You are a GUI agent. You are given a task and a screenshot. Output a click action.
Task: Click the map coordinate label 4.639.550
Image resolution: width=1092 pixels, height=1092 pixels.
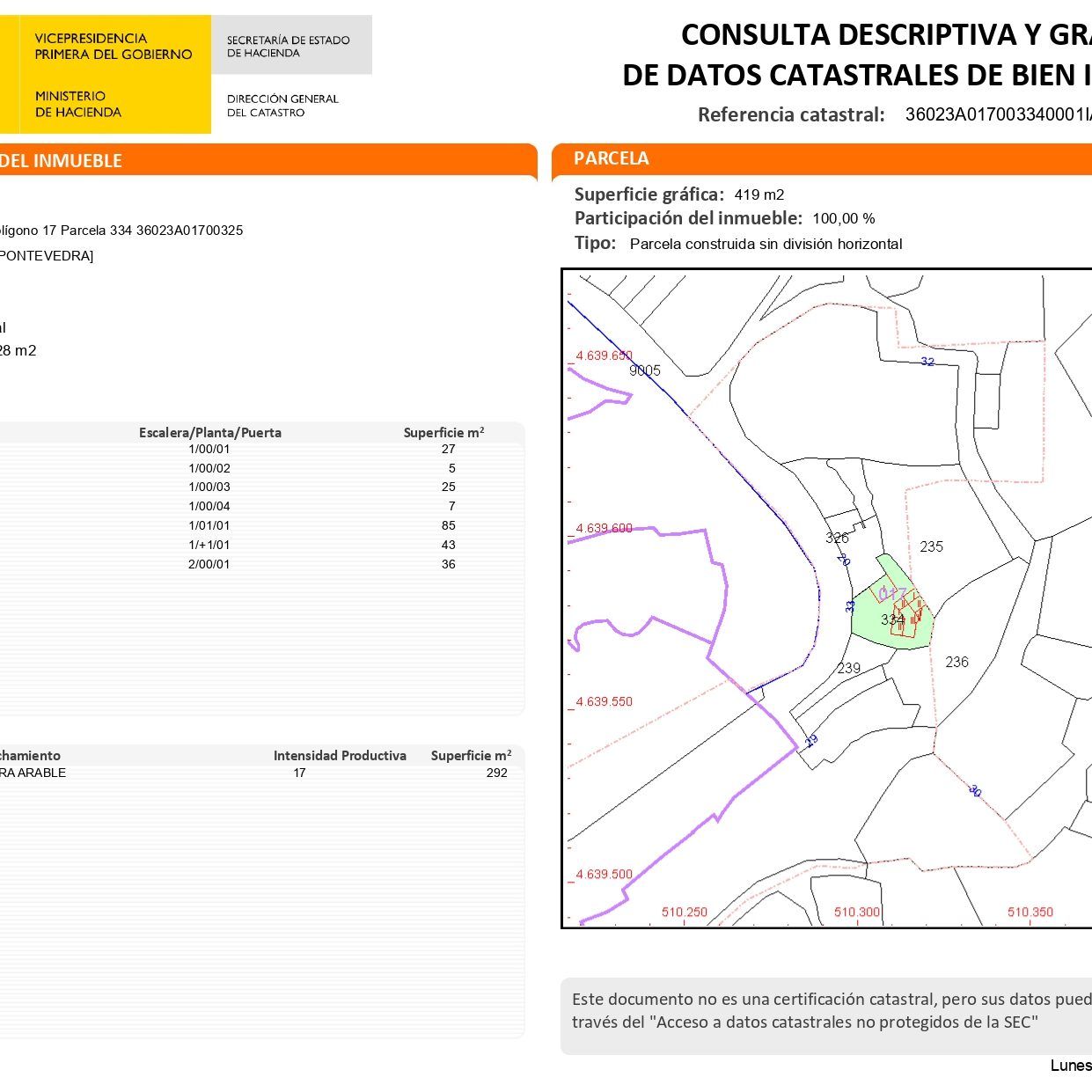605,701
